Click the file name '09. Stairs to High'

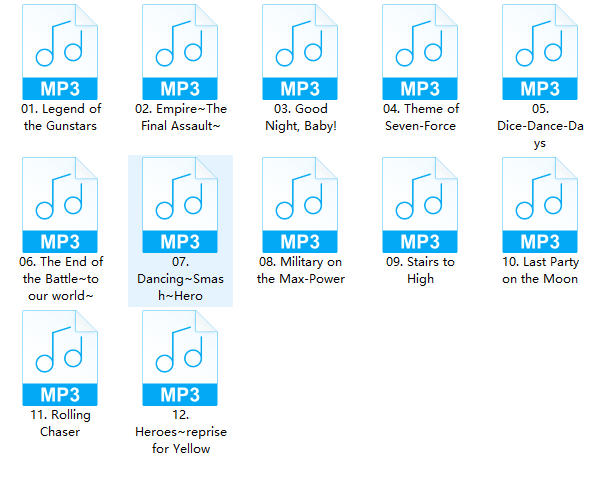coord(420,270)
